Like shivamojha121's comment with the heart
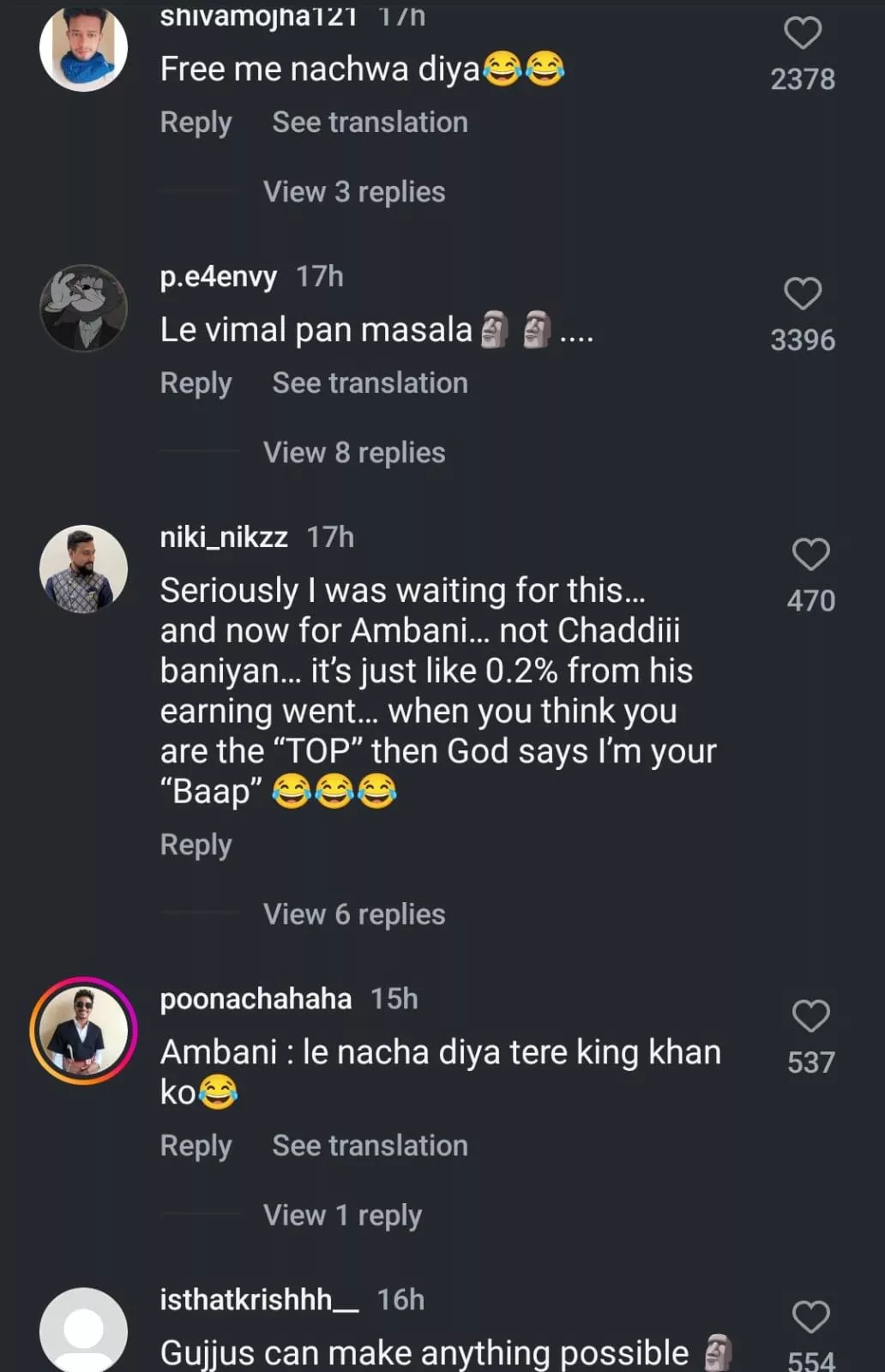Image resolution: width=885 pixels, height=1372 pixels. pos(803,33)
